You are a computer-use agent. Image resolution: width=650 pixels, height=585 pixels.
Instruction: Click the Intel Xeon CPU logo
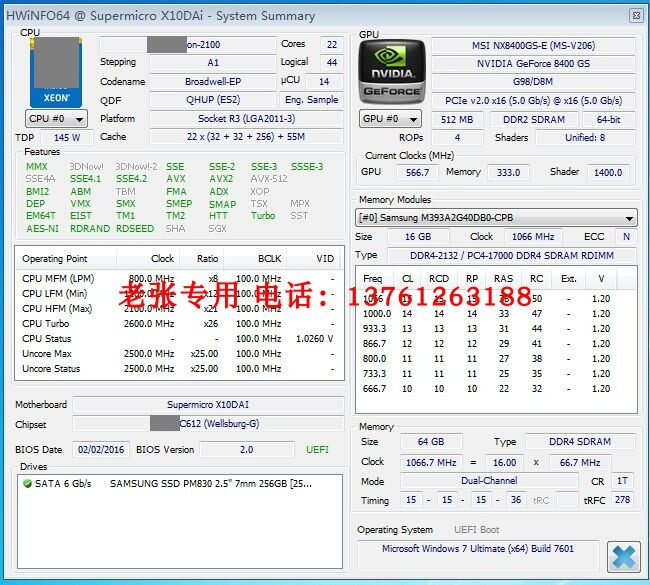[x=56, y=73]
